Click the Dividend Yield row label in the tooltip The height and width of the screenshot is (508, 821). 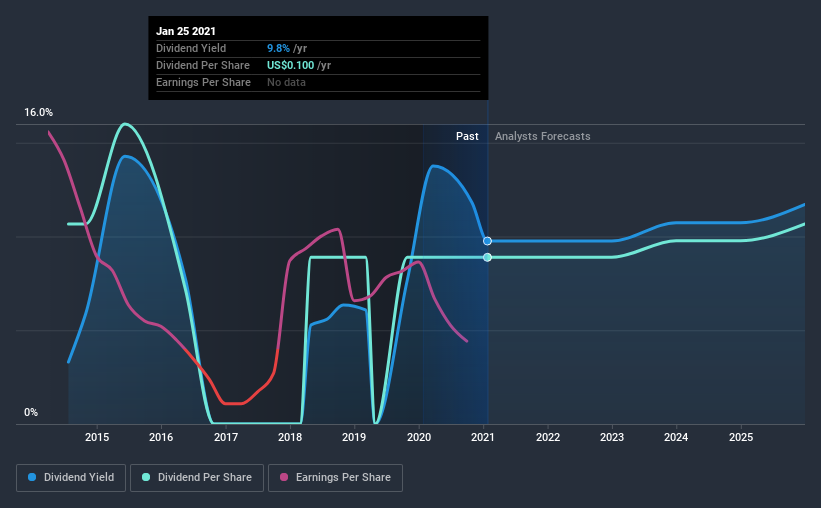[x=191, y=48]
